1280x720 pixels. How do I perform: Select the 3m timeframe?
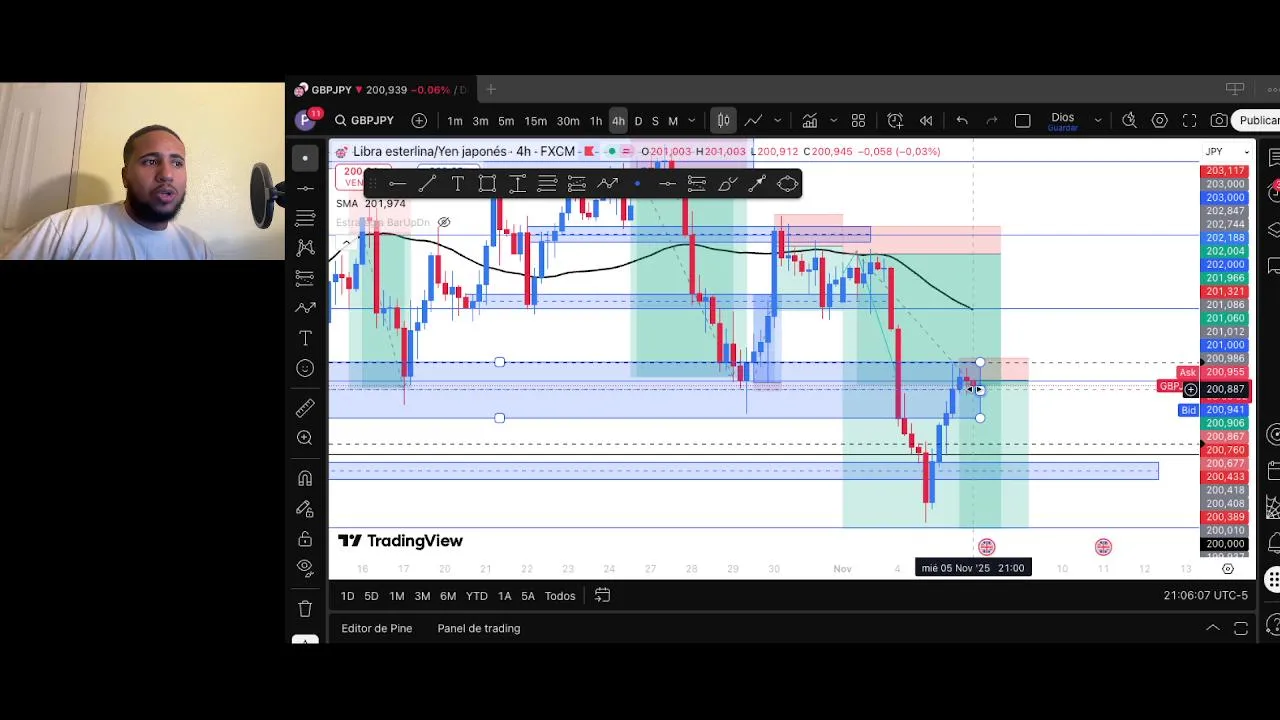click(480, 121)
